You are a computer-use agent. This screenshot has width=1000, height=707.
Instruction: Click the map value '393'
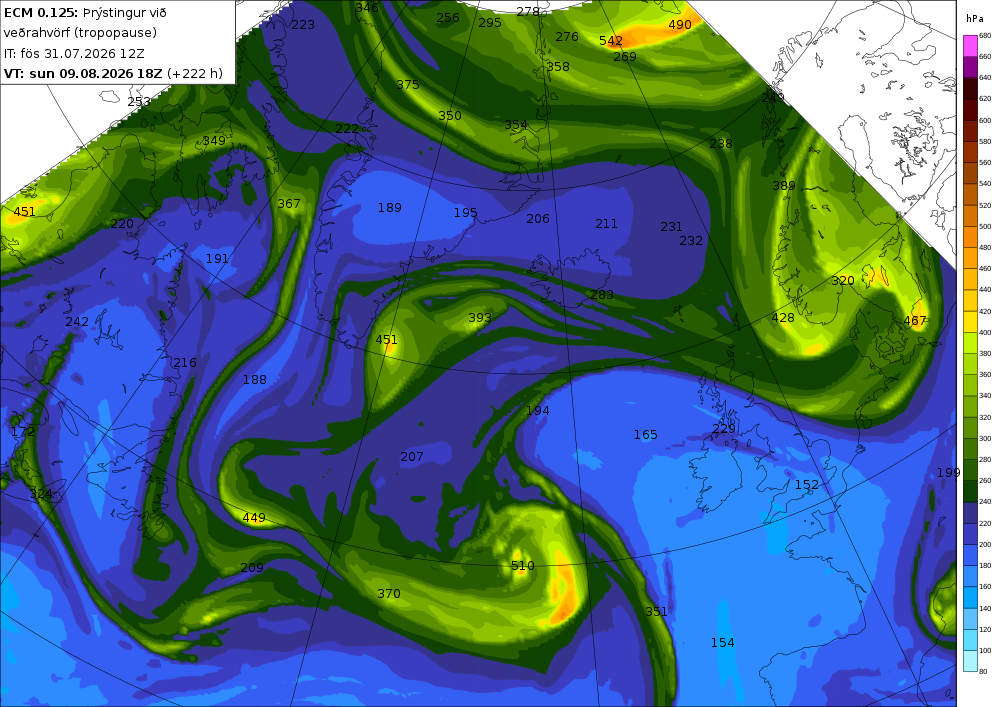pos(480,317)
